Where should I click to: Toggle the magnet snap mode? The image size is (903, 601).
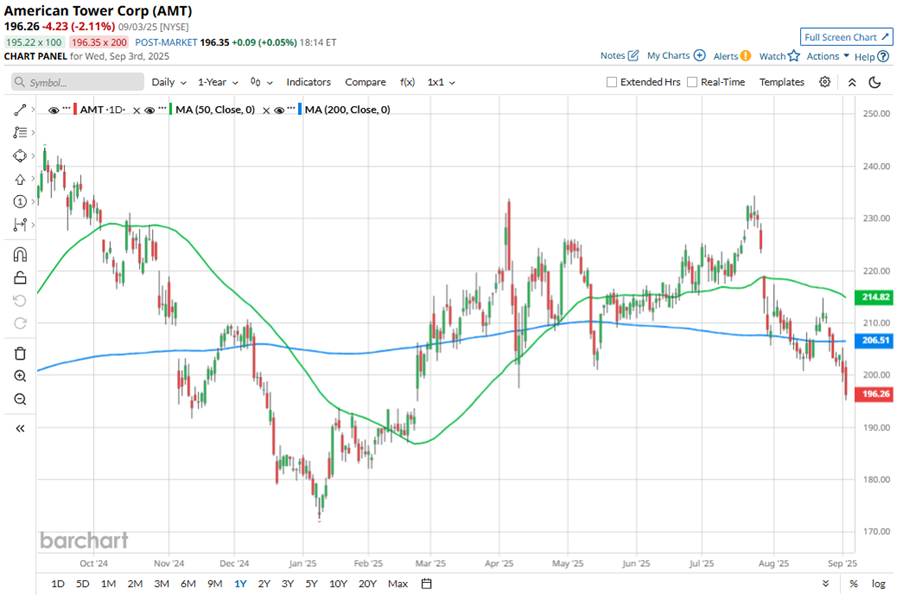click(20, 254)
